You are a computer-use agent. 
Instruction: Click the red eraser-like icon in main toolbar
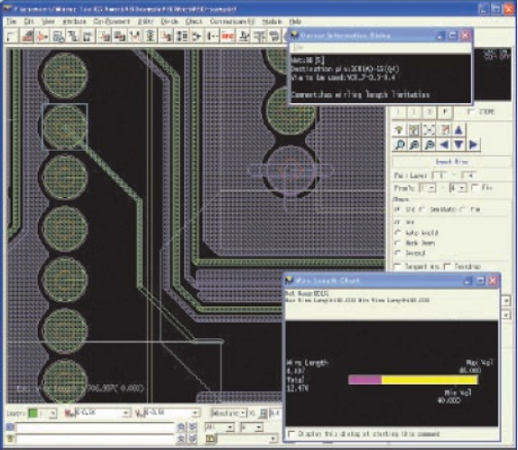[x=27, y=36]
